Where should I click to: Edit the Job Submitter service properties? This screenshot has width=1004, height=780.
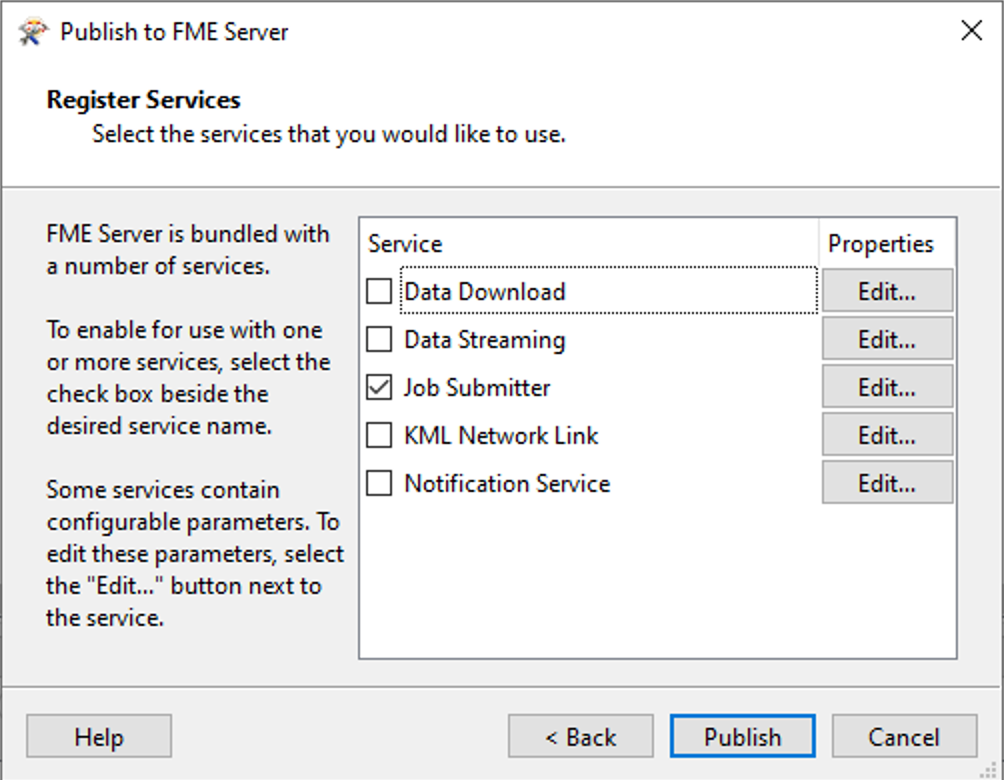point(886,386)
